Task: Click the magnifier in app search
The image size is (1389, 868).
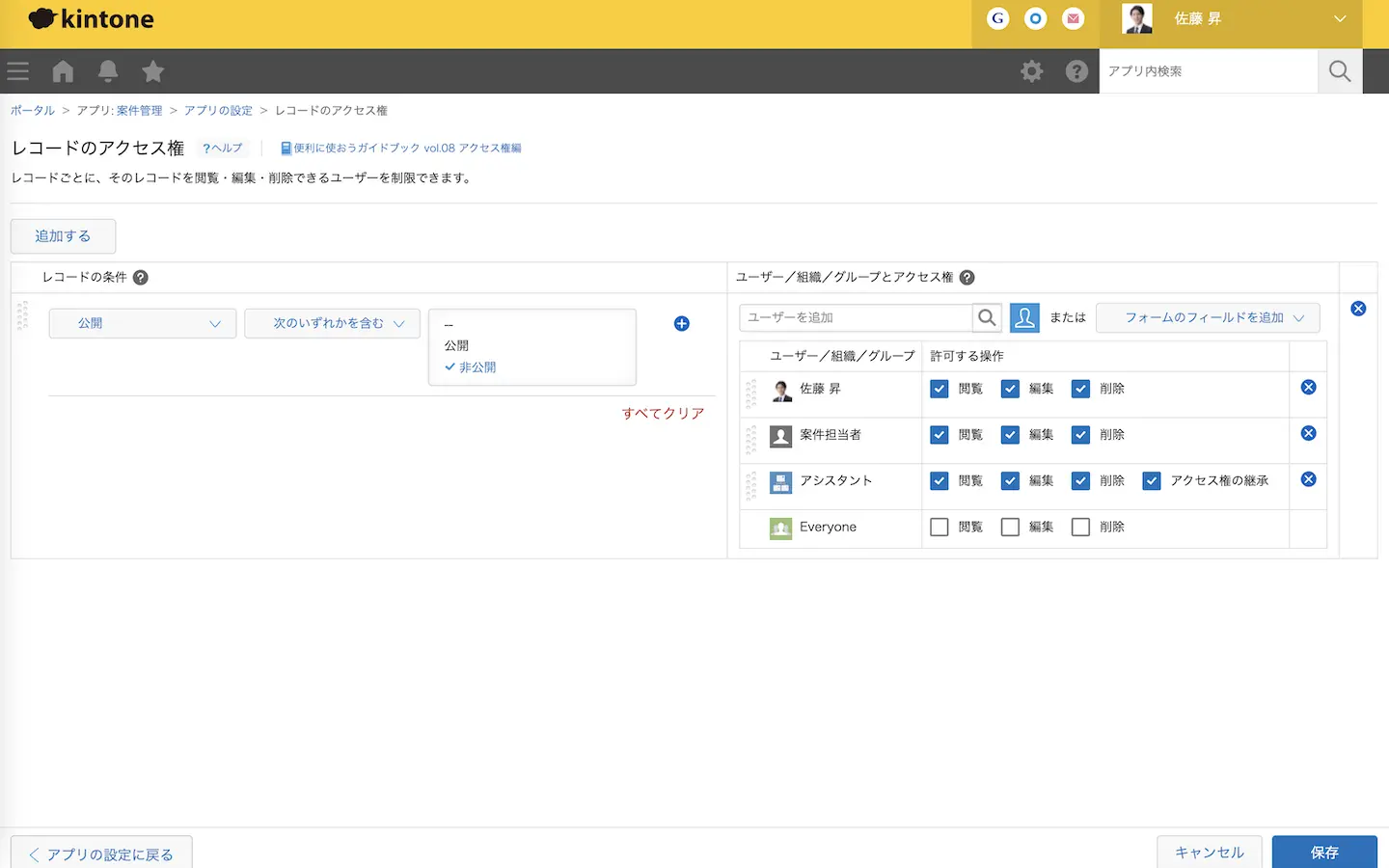Action: pyautogui.click(x=1340, y=71)
